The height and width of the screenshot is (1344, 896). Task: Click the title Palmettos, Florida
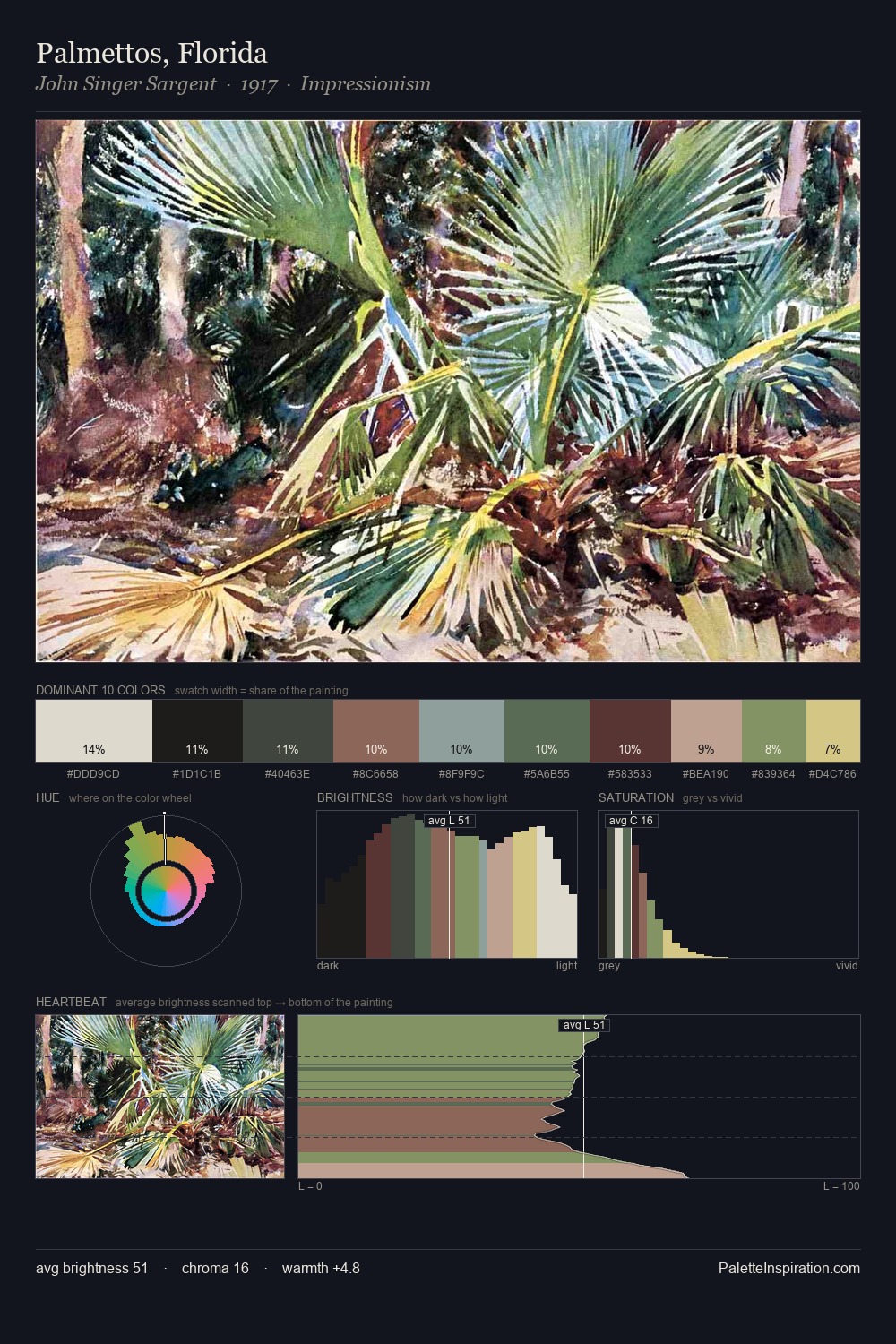click(x=151, y=54)
